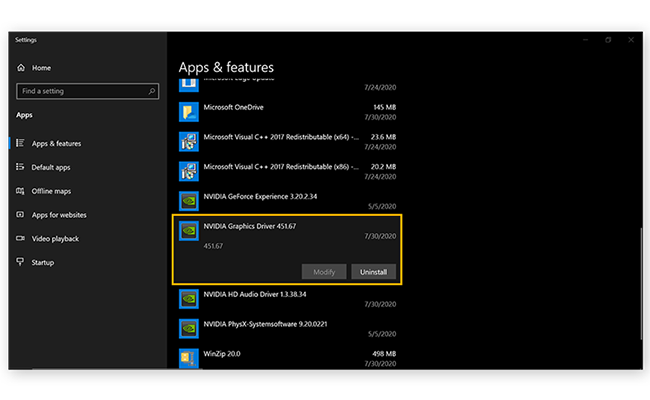Viewport: 650px width, 400px height.
Task: Minimize the Settings window
Action: click(585, 40)
